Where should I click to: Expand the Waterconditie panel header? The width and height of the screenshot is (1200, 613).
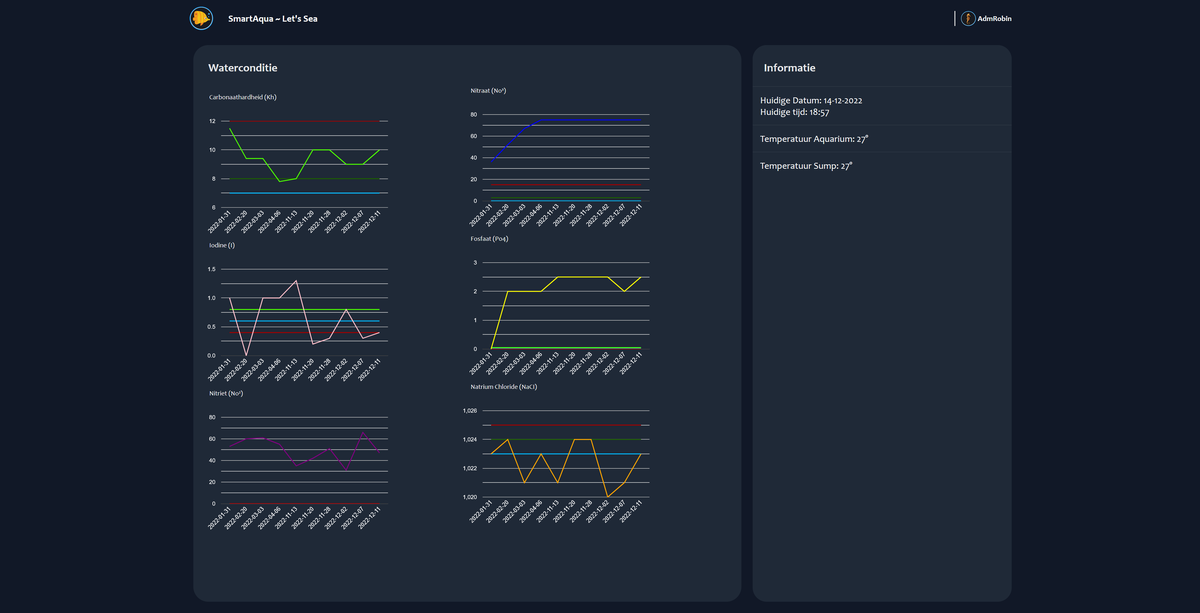point(242,67)
